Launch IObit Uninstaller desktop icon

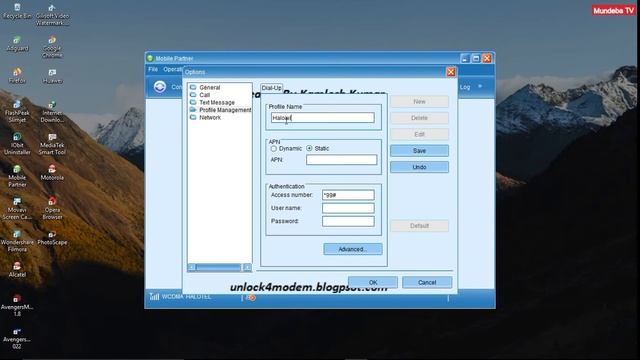pyautogui.click(x=17, y=144)
